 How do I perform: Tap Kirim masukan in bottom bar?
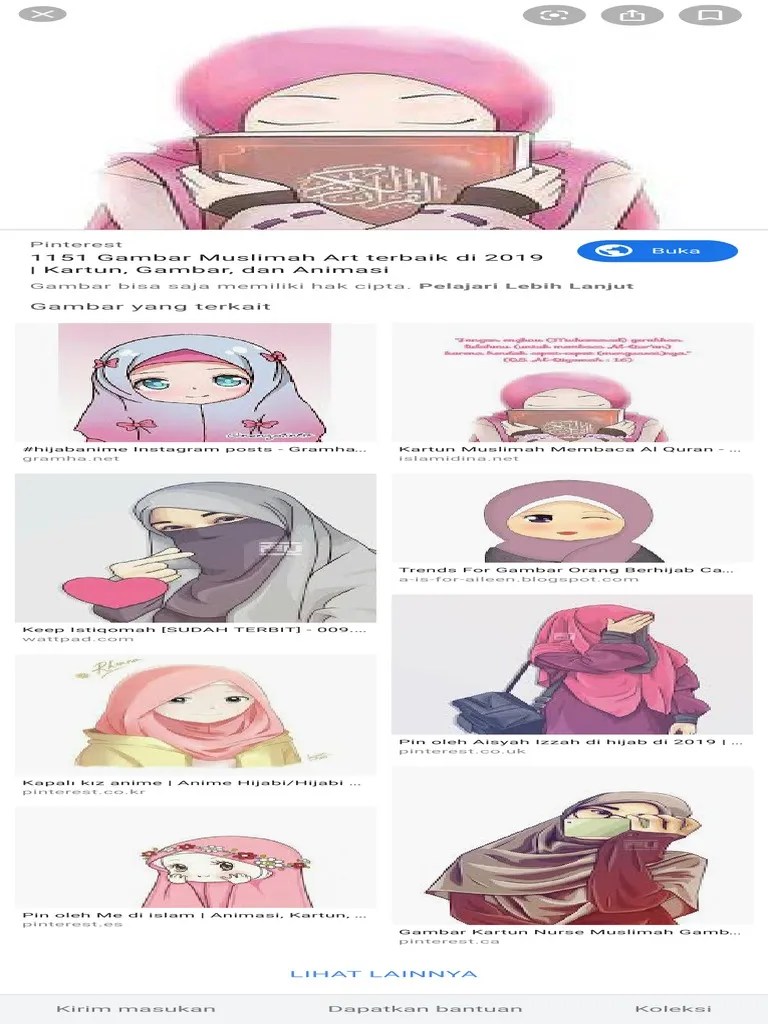[136, 1009]
